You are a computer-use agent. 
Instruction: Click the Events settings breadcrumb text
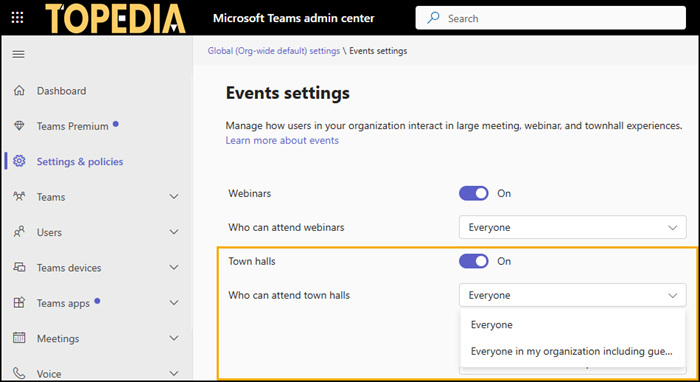click(x=378, y=51)
